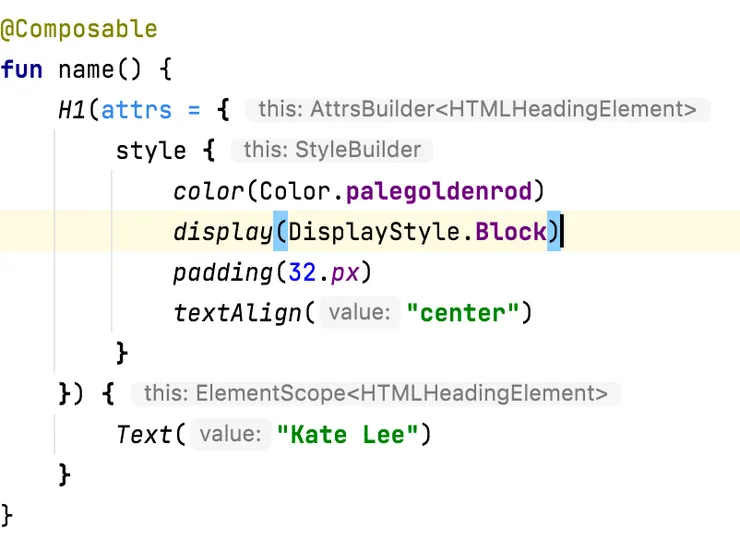Click the ElementScope<HTMLHeadingElement> inlay hint
The width and height of the screenshot is (740, 543).
376,393
